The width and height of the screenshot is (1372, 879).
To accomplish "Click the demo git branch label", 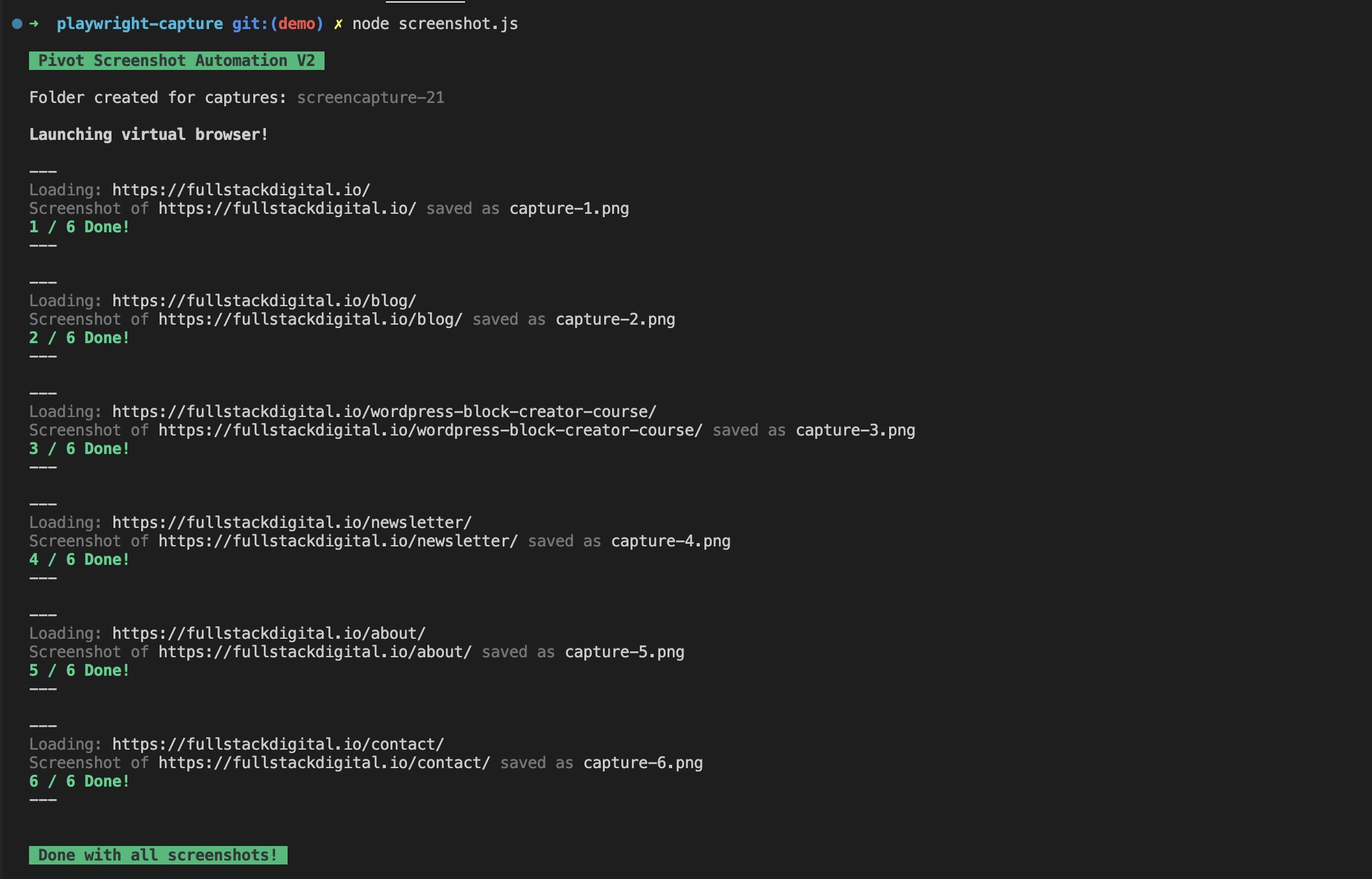I will coord(296,24).
